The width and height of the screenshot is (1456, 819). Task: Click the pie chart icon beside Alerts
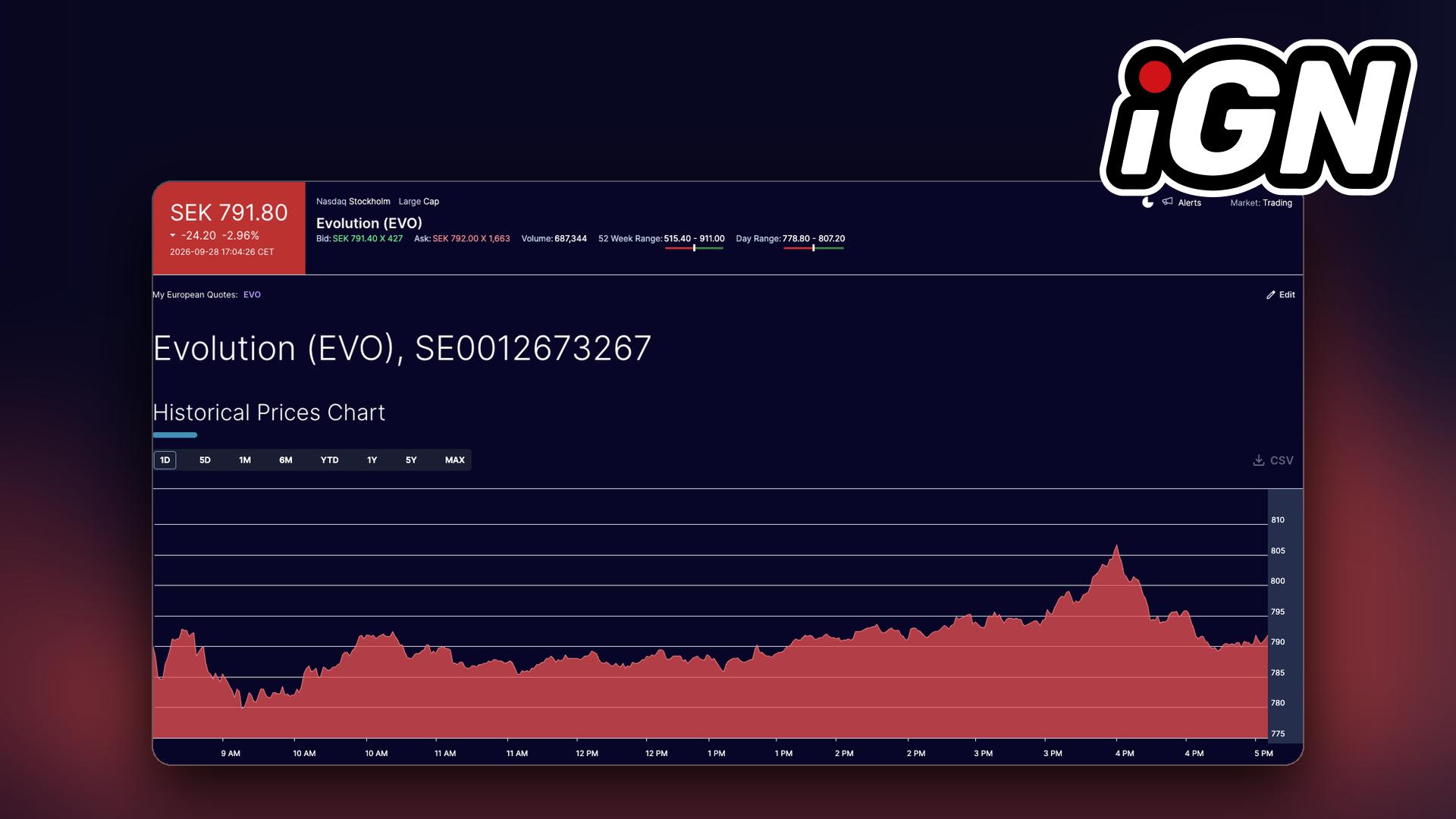1147,202
